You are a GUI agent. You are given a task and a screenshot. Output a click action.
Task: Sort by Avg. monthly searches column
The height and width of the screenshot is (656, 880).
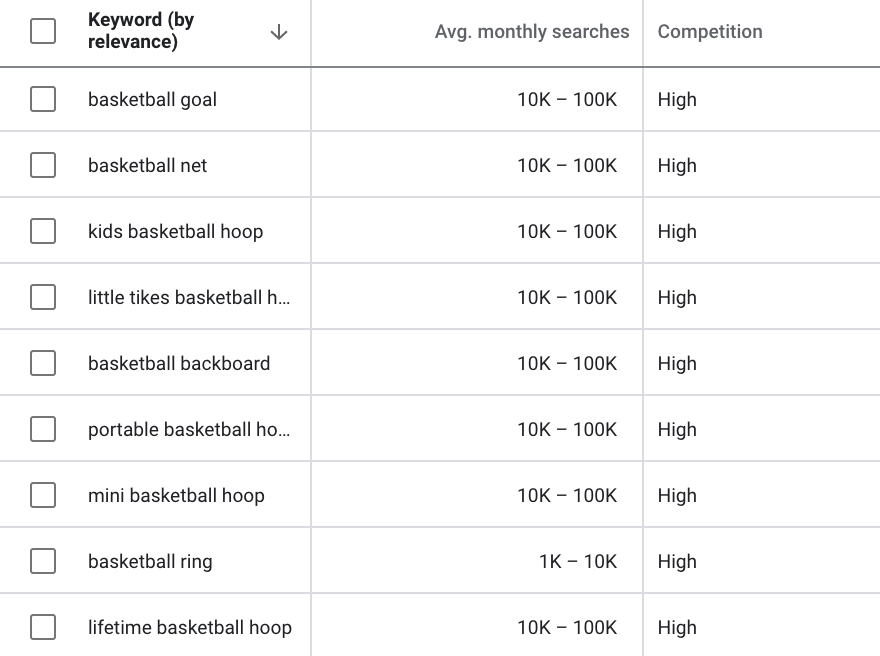(x=532, y=31)
